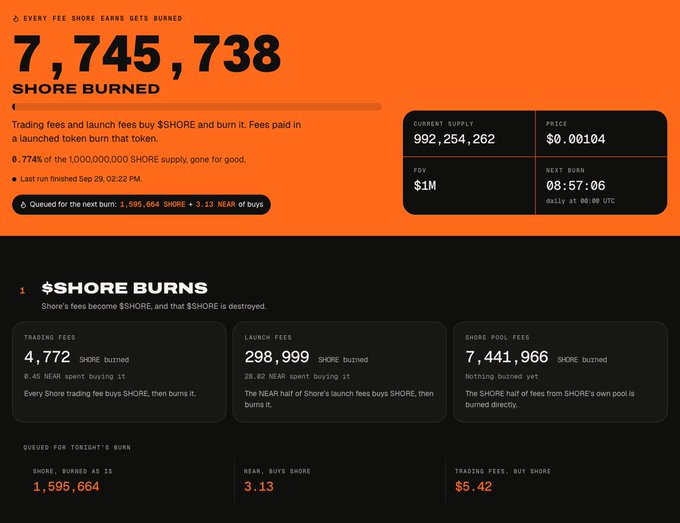Open the 'Queued for the next burn' pill
Image resolution: width=680 pixels, height=523 pixels.
pos(141,204)
